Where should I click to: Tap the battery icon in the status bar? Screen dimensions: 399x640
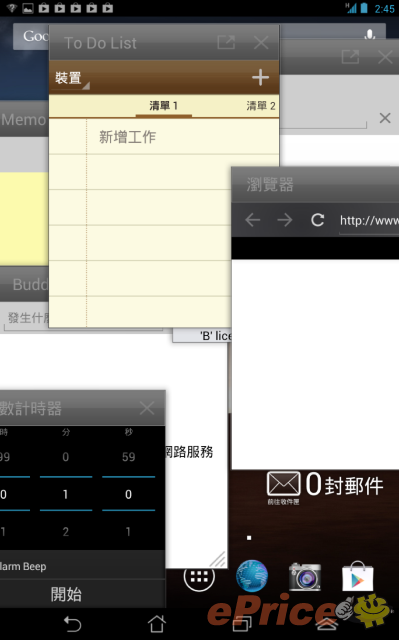point(364,8)
